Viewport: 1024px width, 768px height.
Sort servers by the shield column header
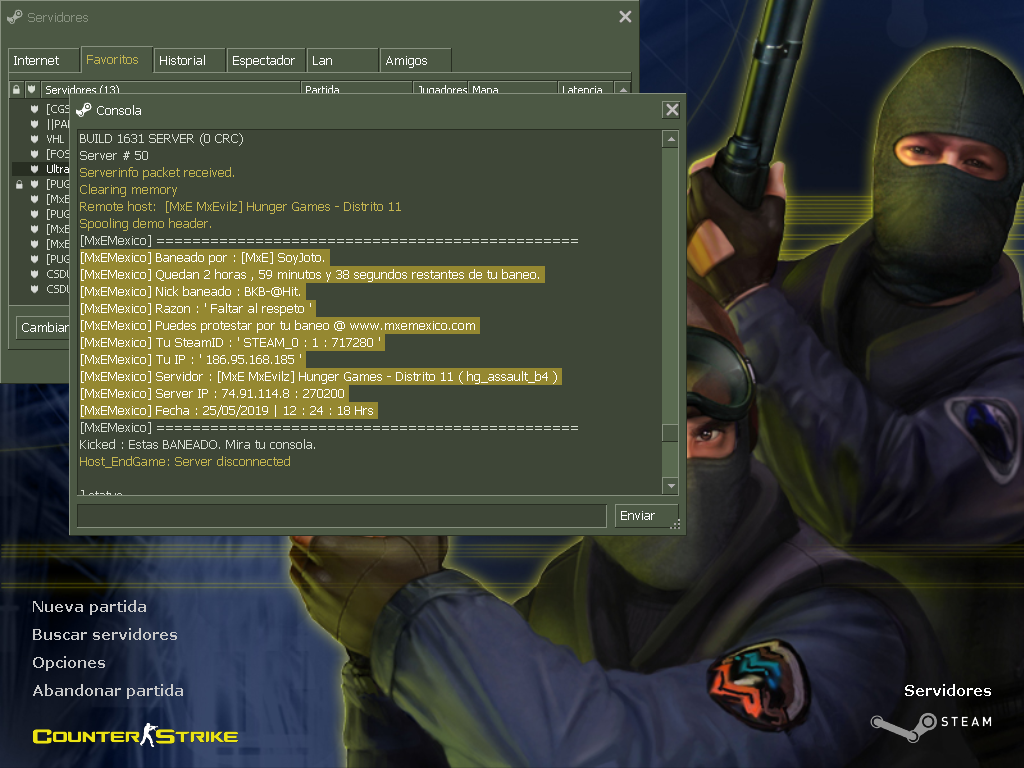(x=31, y=89)
